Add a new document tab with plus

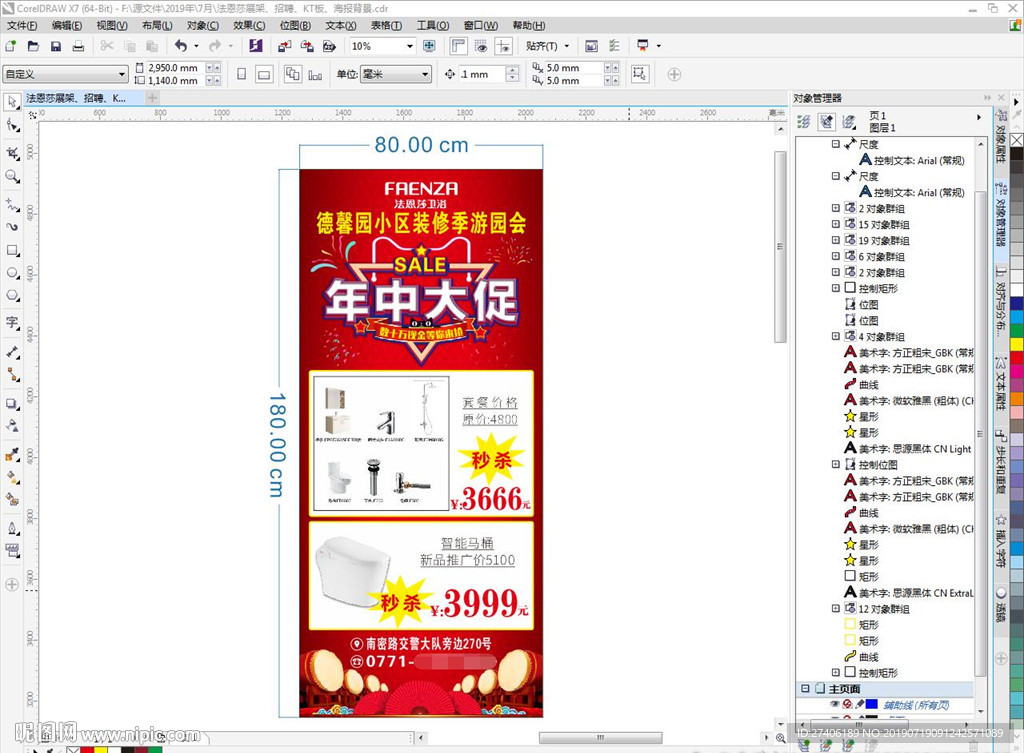[152, 98]
